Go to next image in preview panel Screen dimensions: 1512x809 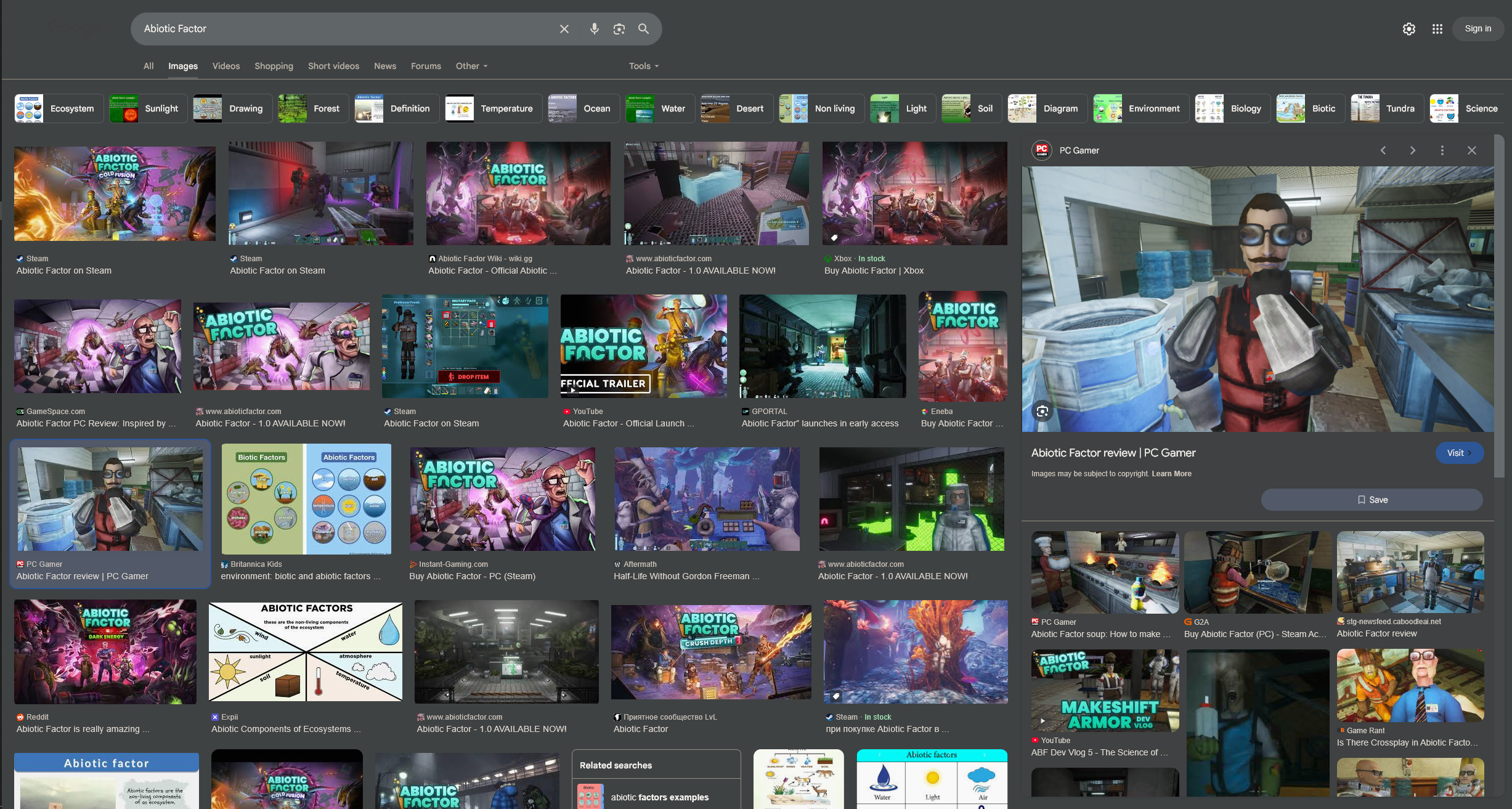[1412, 150]
